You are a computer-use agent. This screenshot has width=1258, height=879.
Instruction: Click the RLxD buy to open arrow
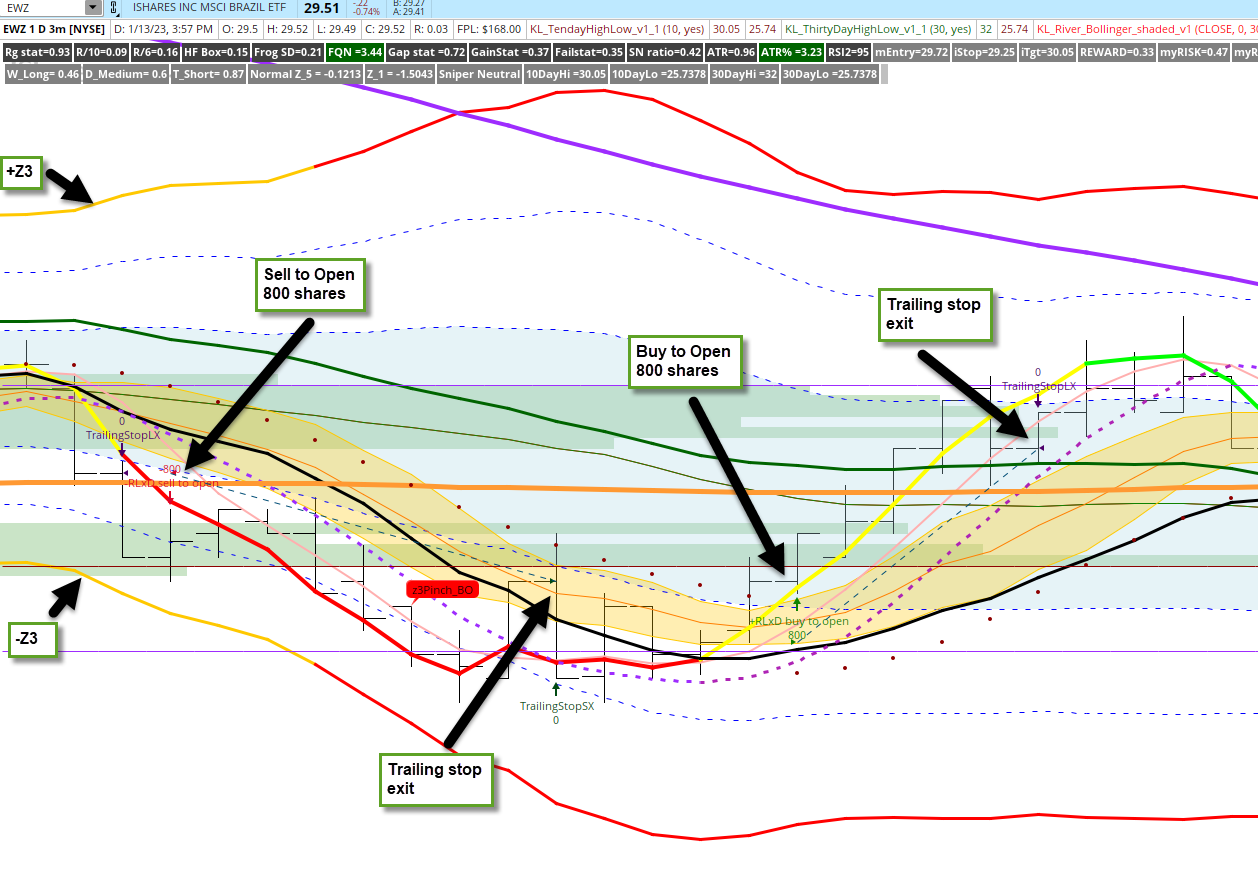tap(797, 605)
